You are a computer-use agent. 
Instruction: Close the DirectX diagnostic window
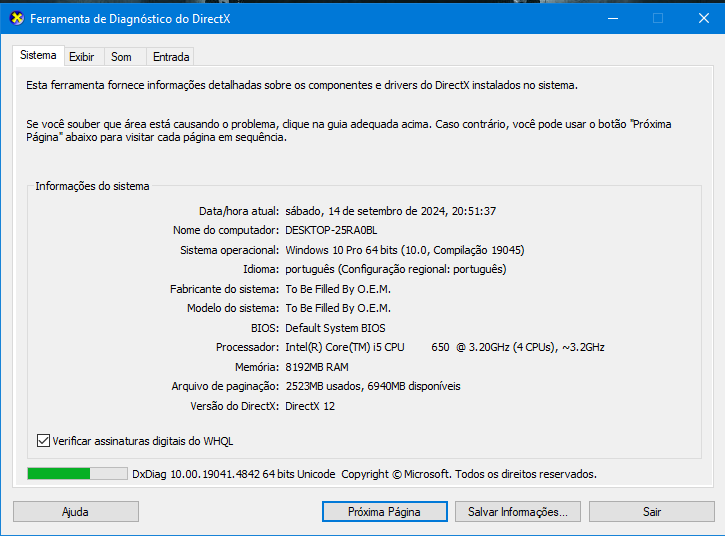coord(703,18)
